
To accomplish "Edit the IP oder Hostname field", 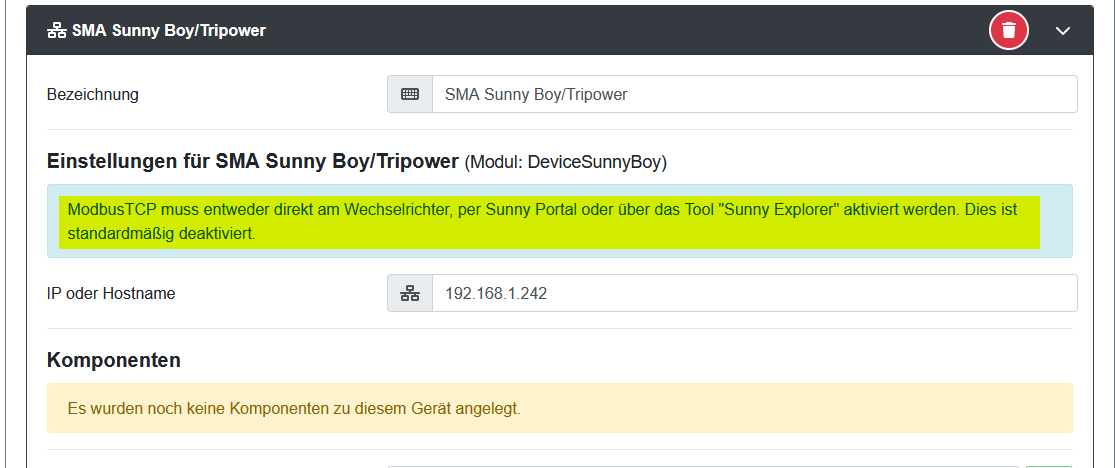I will tap(754, 293).
